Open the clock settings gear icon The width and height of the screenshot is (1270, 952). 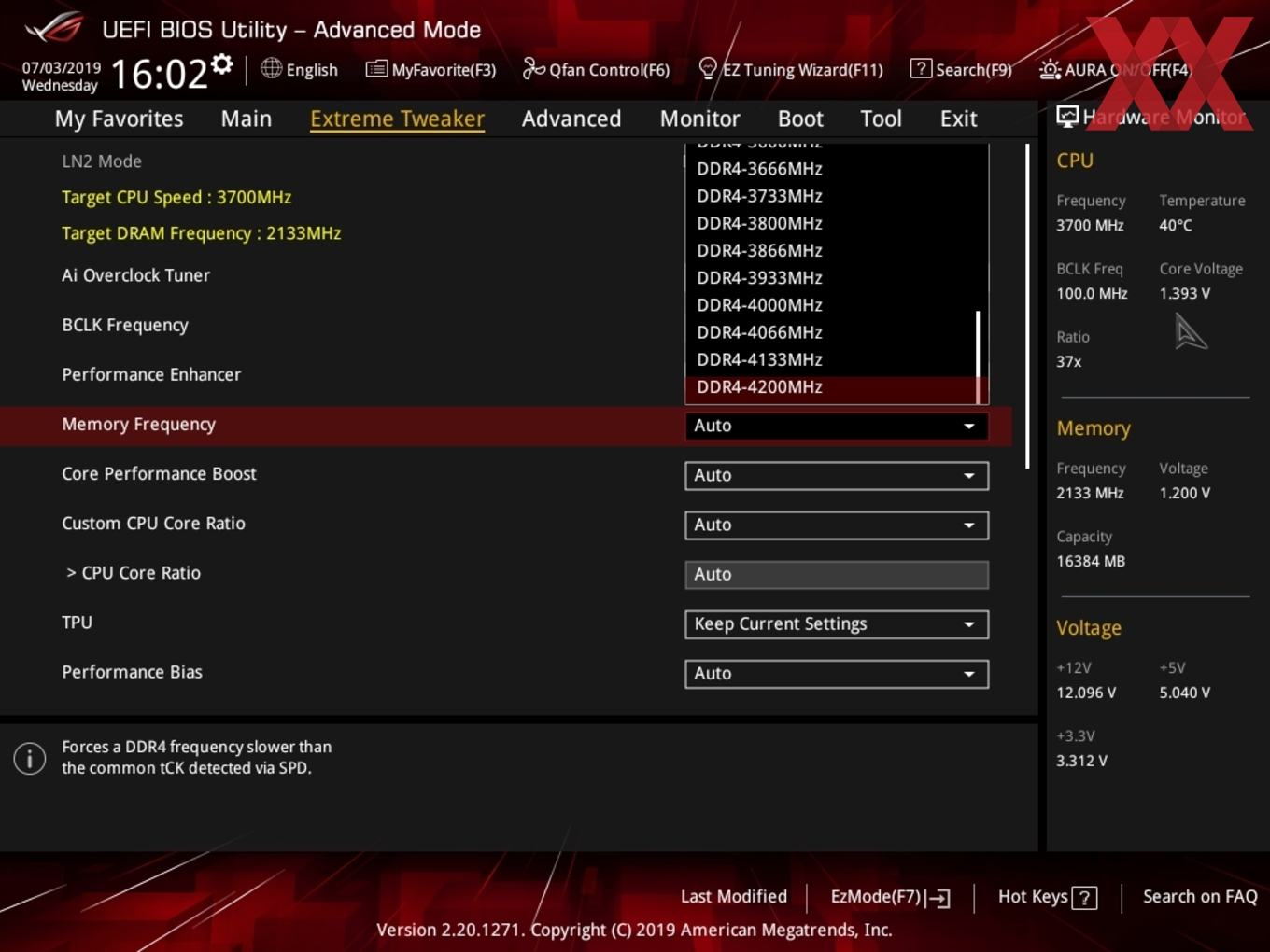[x=221, y=63]
